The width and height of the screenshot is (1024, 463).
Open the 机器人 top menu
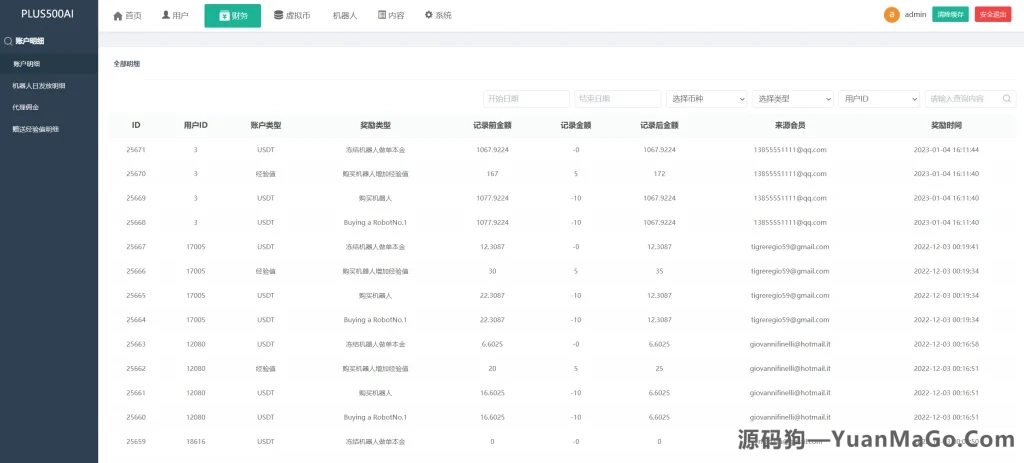[x=345, y=16]
